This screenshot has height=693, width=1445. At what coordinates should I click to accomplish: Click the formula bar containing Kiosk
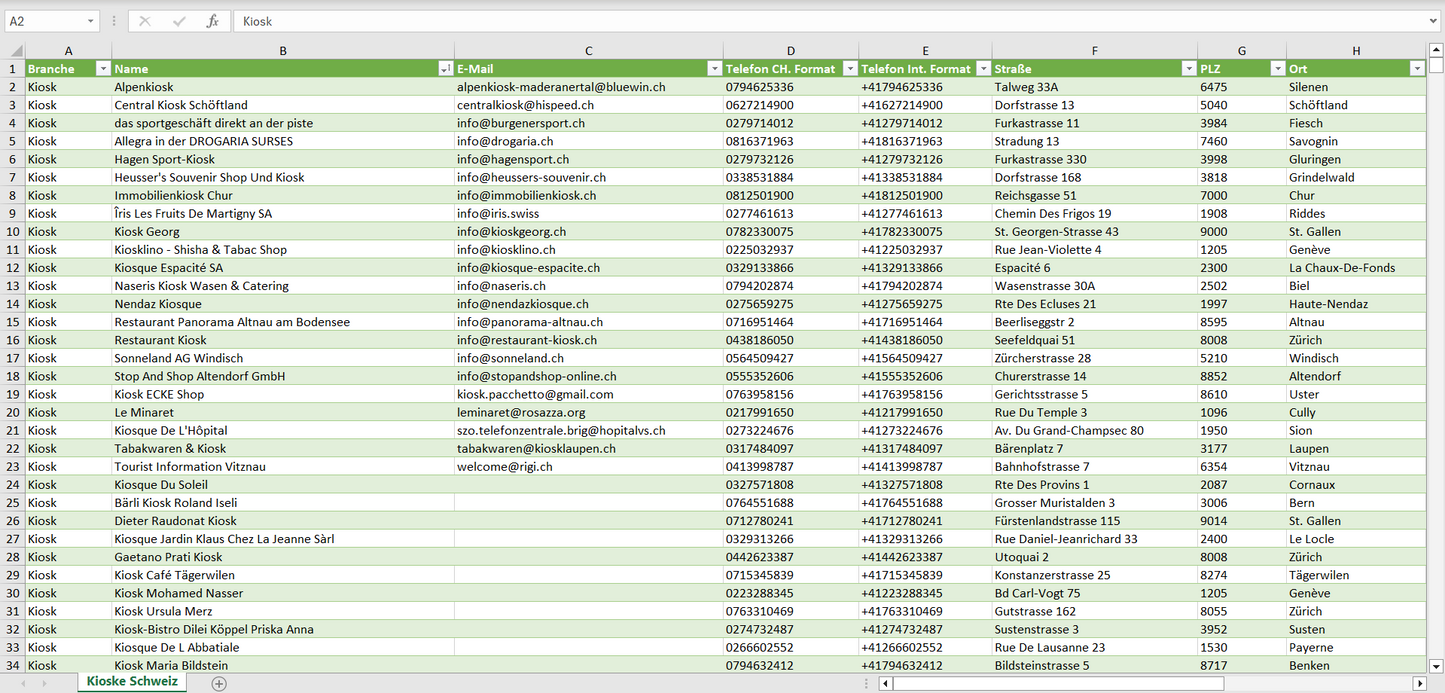800,21
